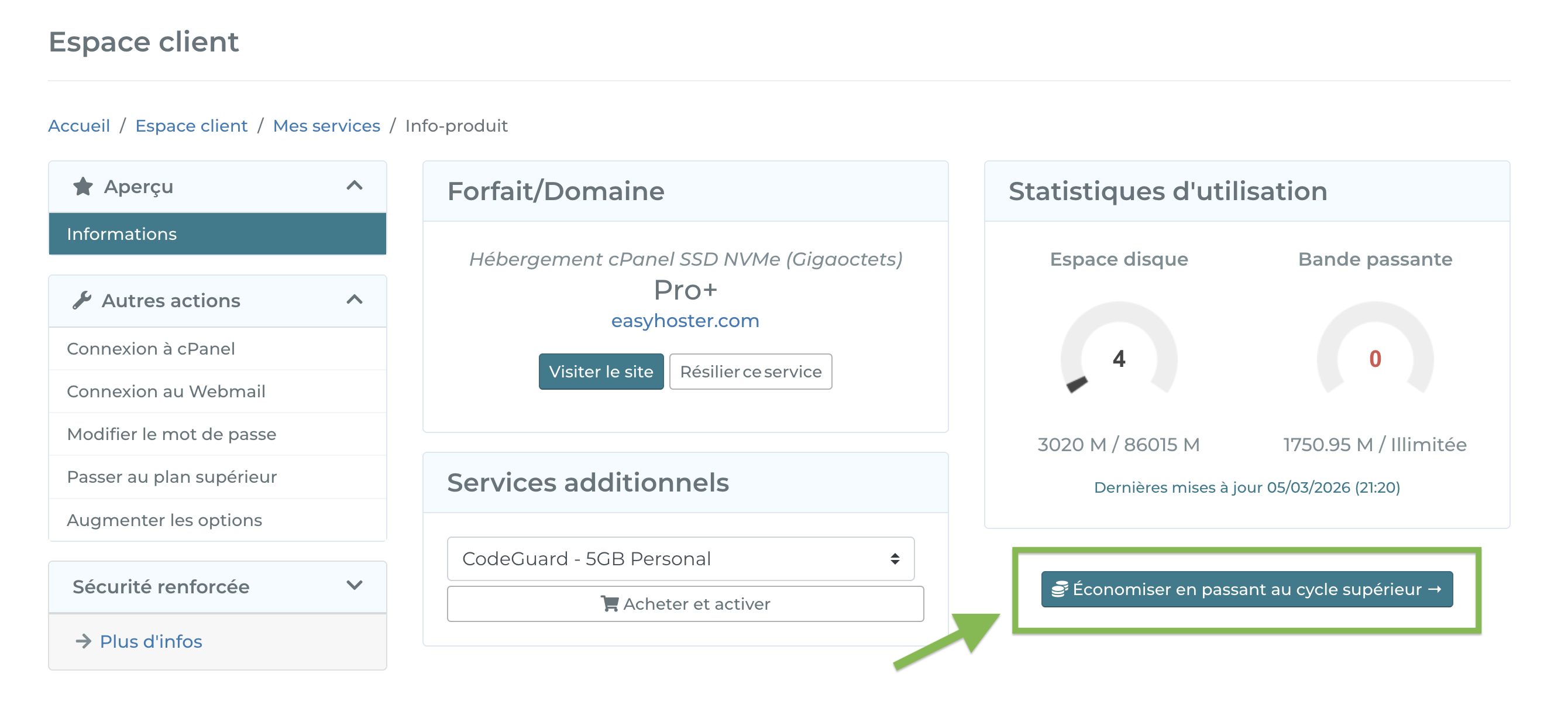
Task: Open Connexion à cPanel
Action: click(x=151, y=348)
